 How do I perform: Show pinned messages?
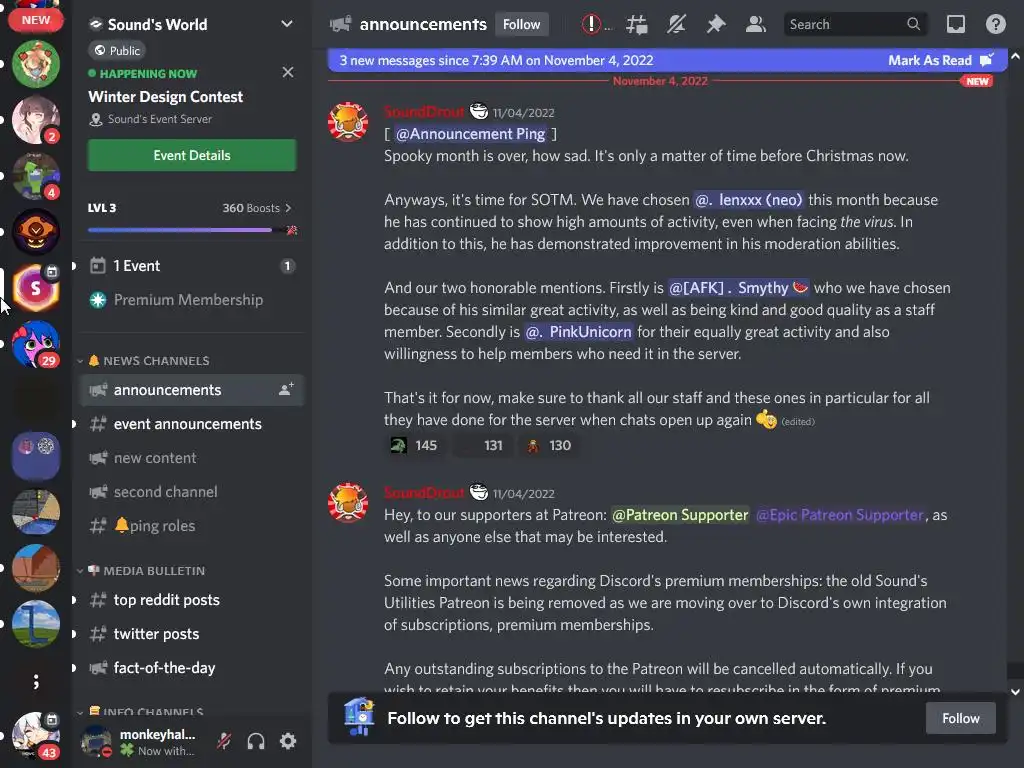pyautogui.click(x=716, y=25)
